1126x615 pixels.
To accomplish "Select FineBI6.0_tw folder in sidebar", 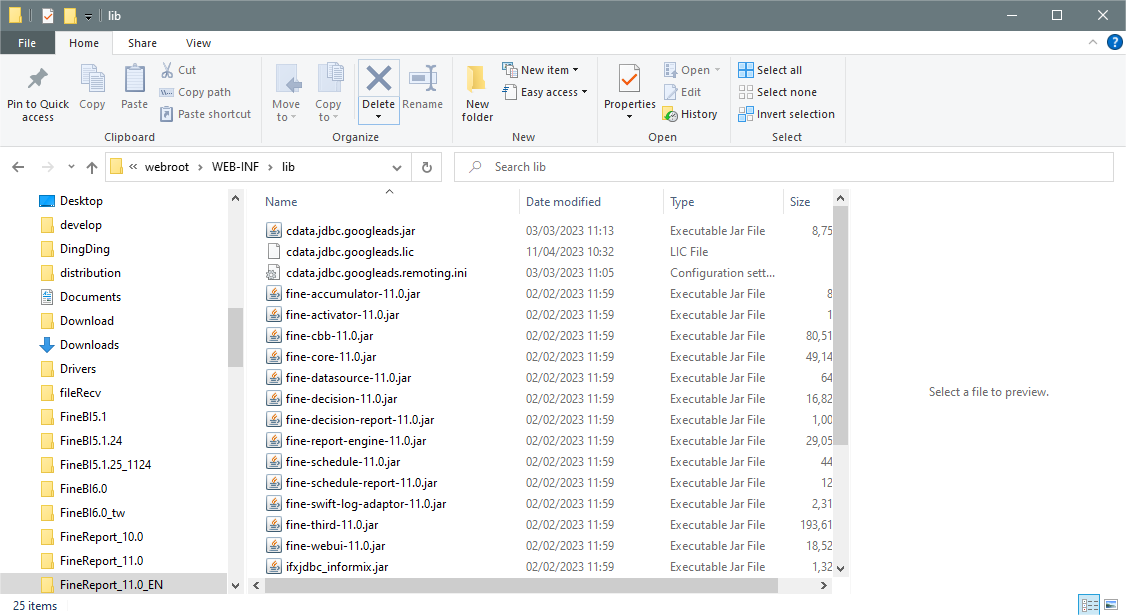I will pyautogui.click(x=92, y=512).
